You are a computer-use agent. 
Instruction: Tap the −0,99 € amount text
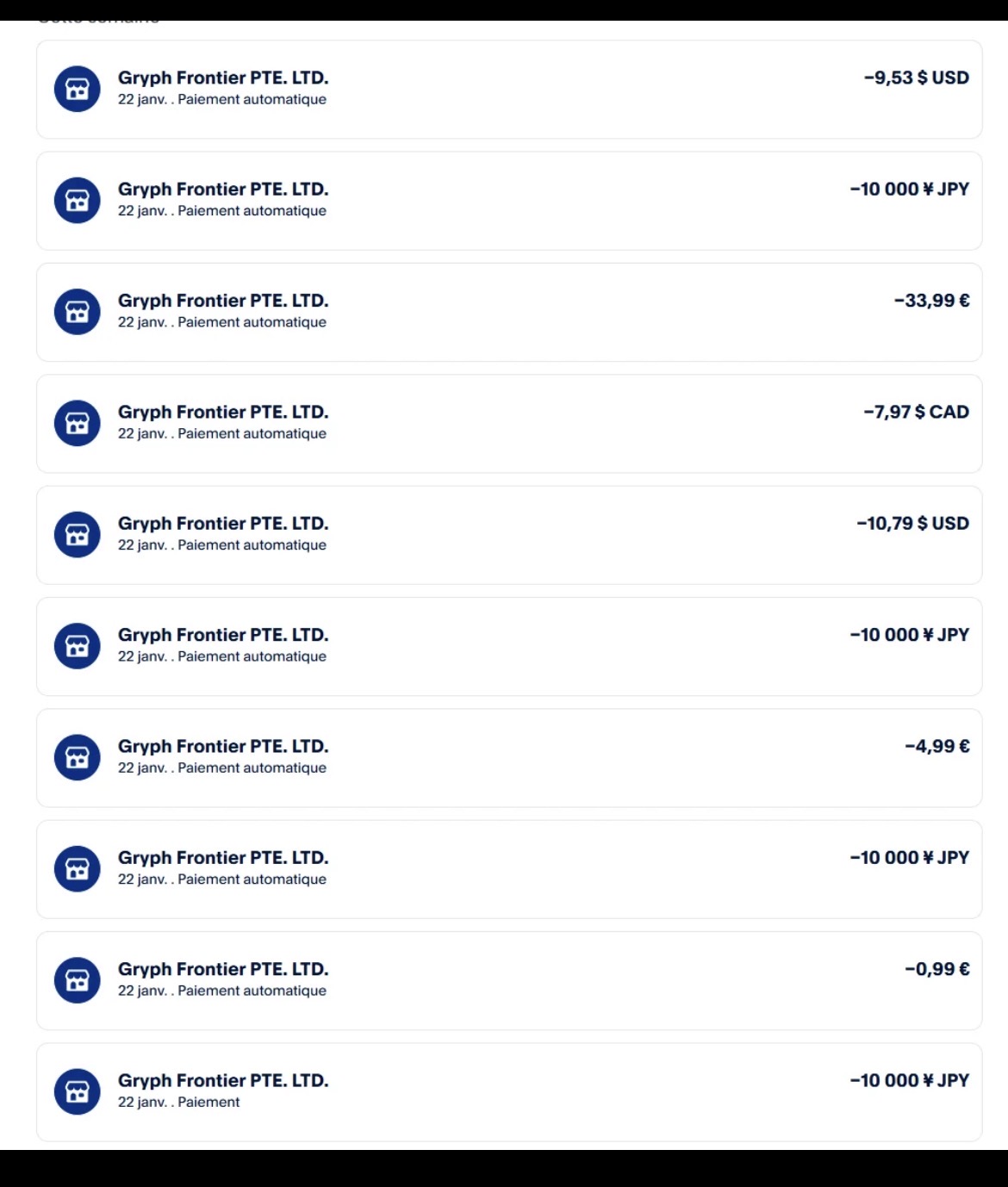[x=936, y=969]
